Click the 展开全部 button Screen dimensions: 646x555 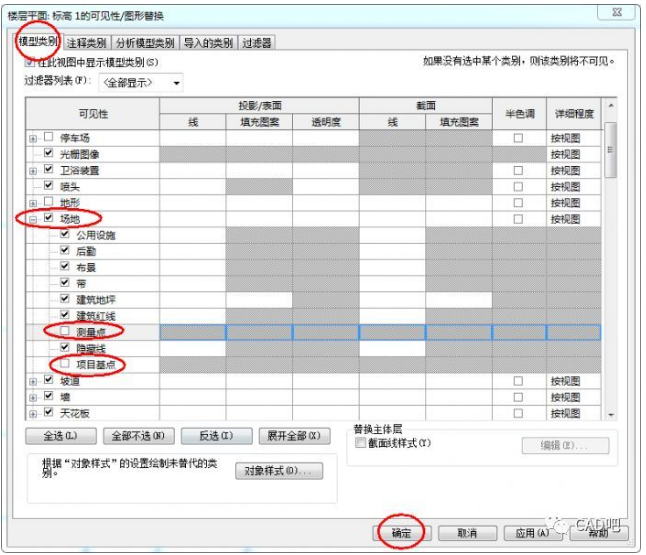click(x=295, y=436)
